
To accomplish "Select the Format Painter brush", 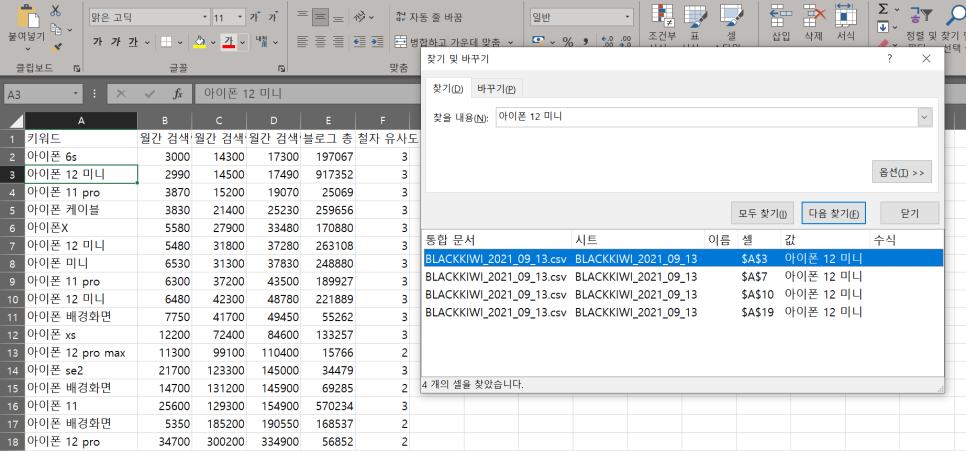I will point(56,46).
